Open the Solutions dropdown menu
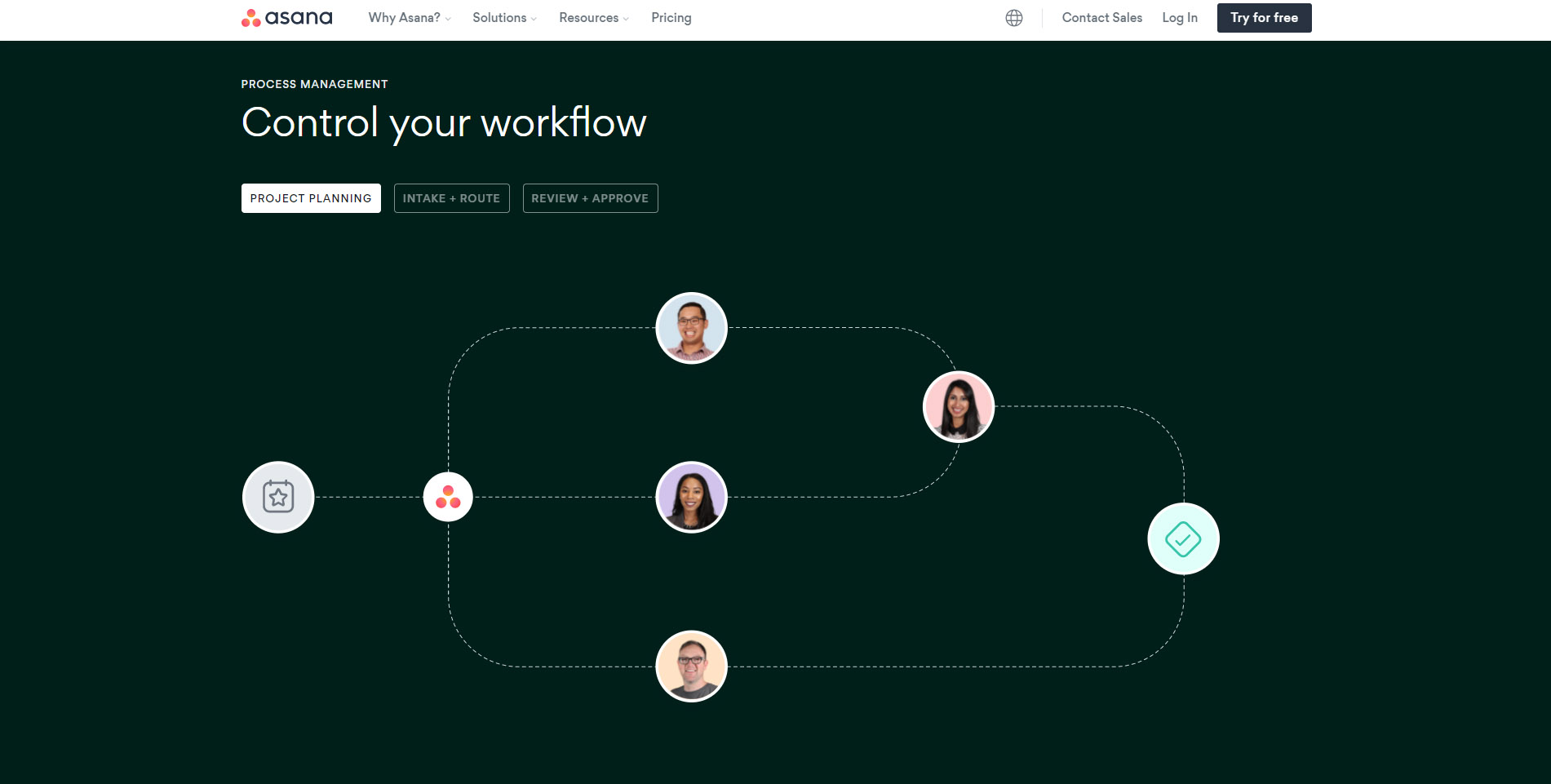The width and height of the screenshot is (1551, 784). [504, 18]
